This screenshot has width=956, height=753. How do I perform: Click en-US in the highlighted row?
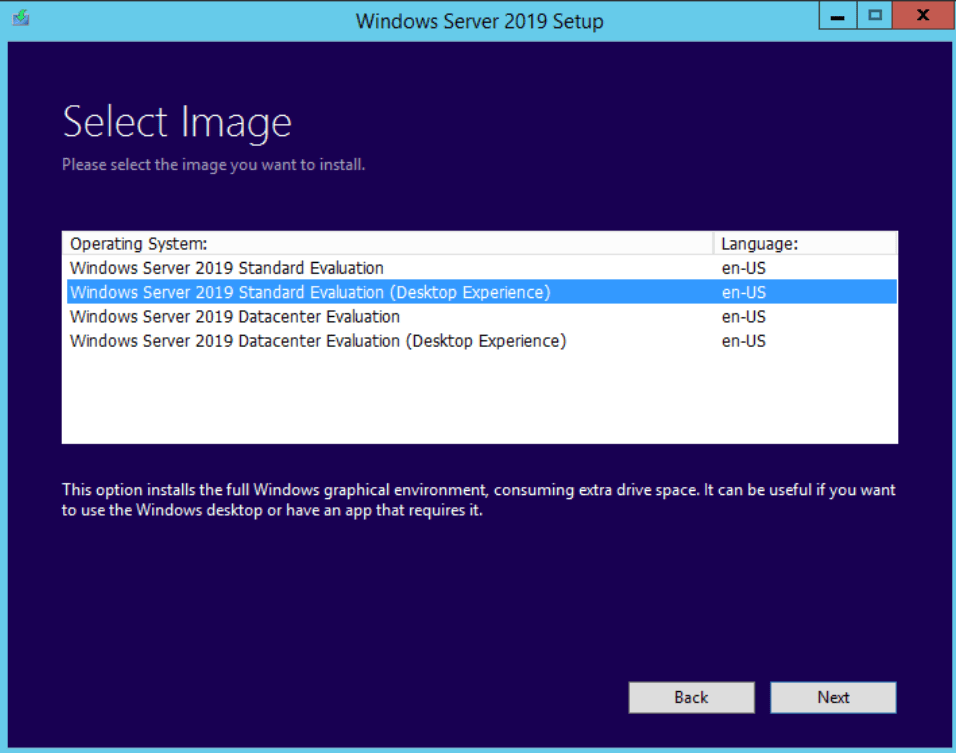(x=743, y=292)
